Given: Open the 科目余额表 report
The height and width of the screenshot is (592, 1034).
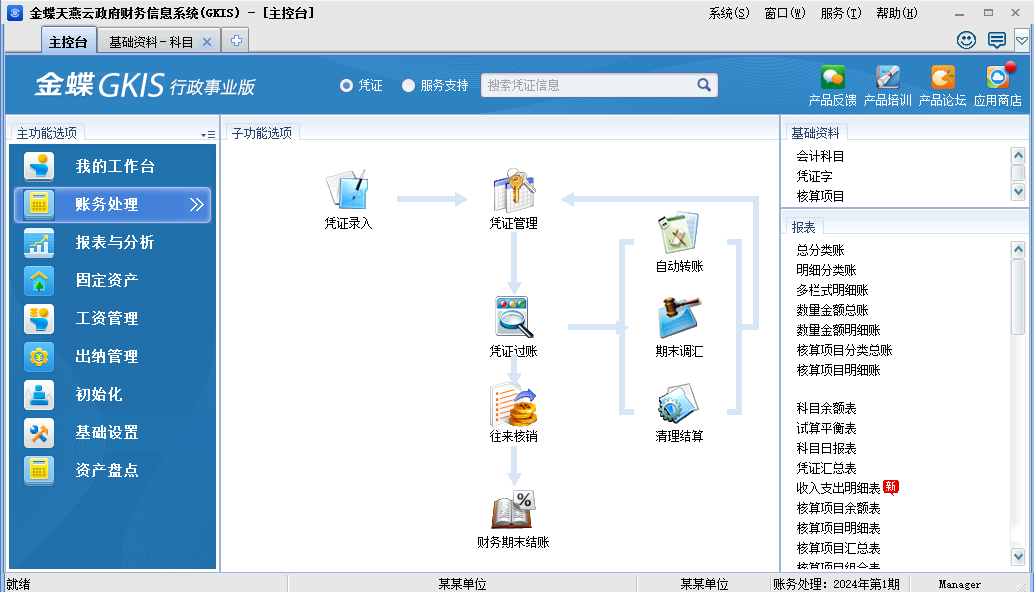Looking at the screenshot, I should (826, 408).
